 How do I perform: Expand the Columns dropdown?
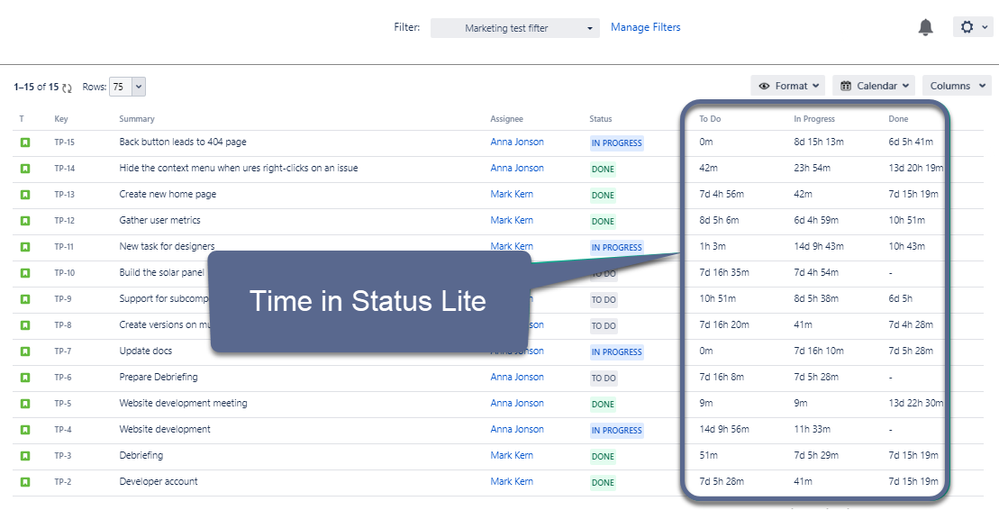pos(957,85)
